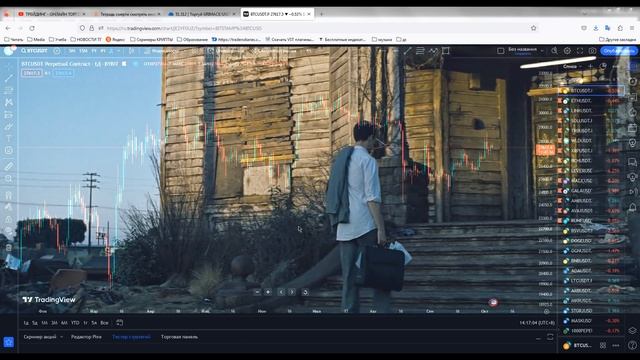Open the Яндекс bookmark

click(x=116, y=40)
